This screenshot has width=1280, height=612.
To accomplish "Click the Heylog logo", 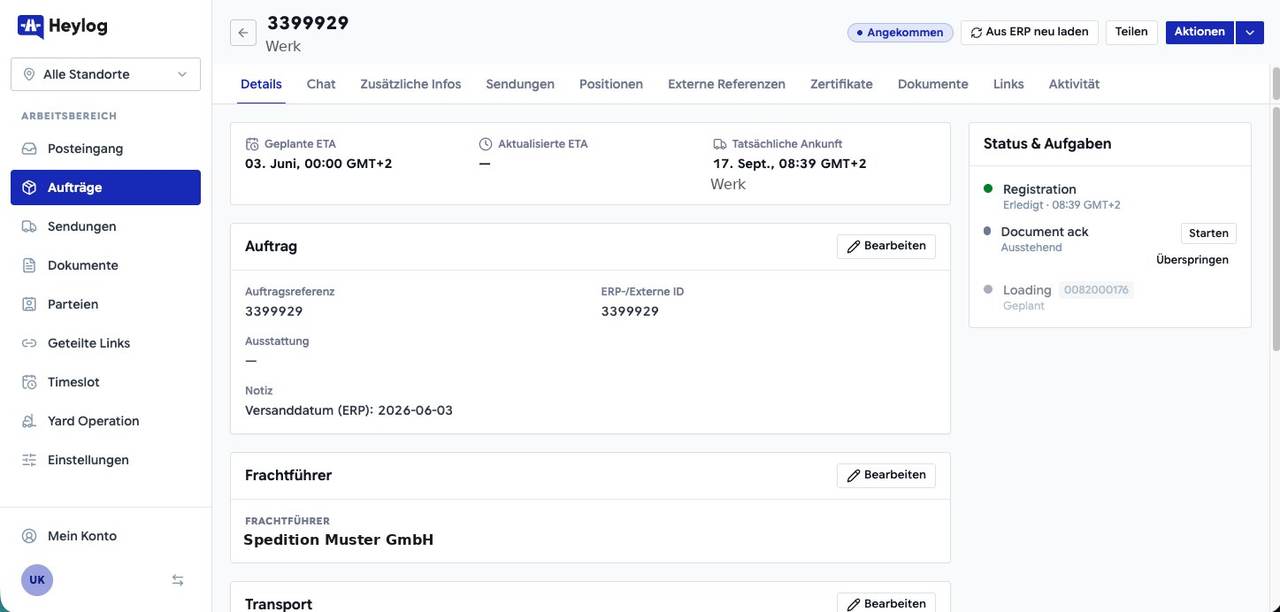I will click(x=62, y=27).
